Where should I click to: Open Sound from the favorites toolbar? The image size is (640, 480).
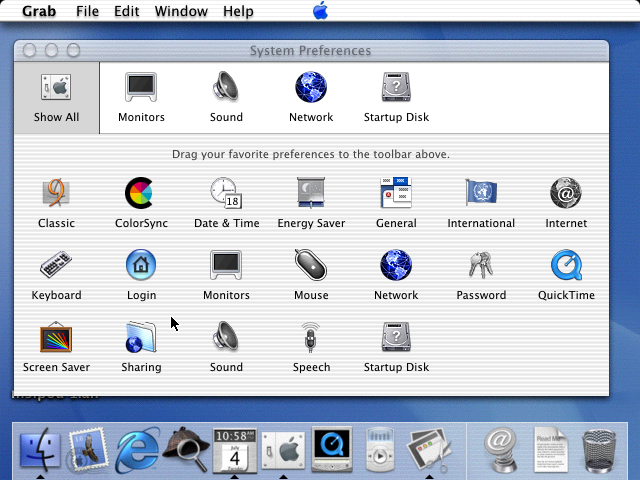(226, 98)
